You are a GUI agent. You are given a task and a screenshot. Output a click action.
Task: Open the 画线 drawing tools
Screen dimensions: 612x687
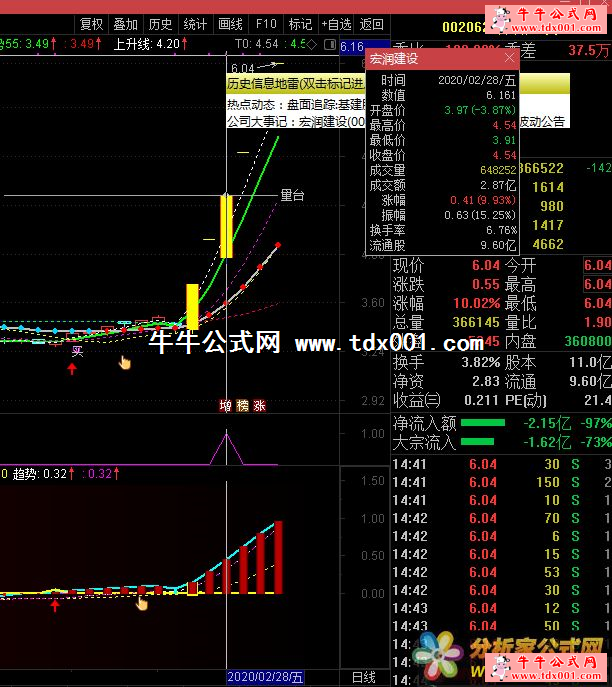tap(230, 24)
